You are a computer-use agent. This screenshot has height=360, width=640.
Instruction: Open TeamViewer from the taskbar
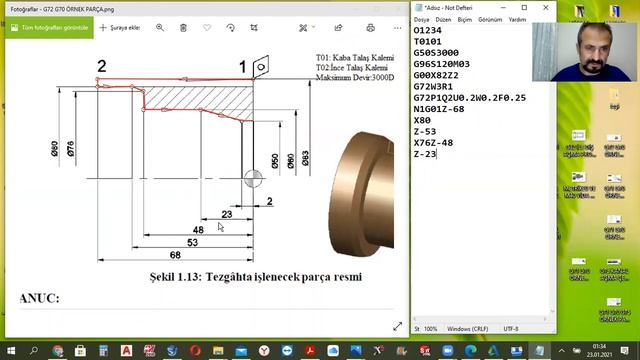coord(287,351)
